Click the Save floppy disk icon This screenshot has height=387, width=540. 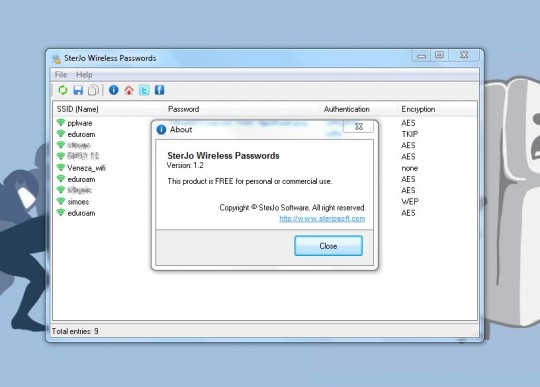click(x=78, y=90)
